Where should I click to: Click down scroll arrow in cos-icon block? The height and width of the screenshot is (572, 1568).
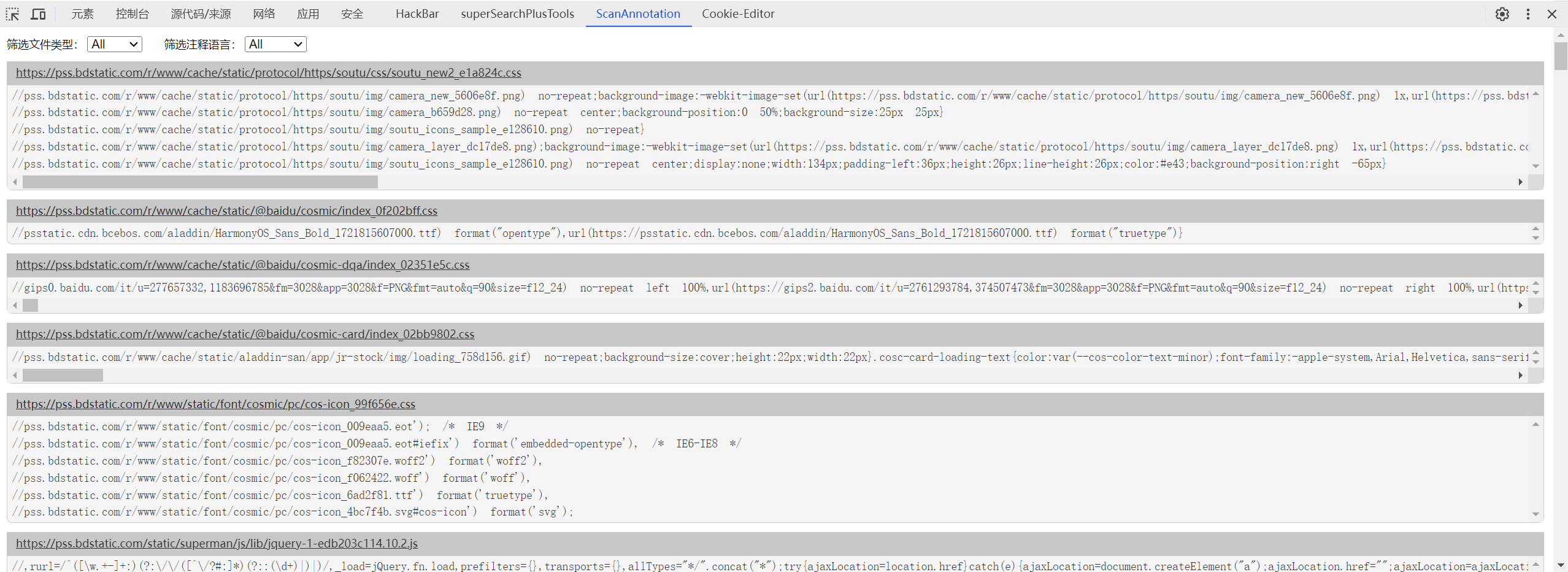pos(1535,514)
